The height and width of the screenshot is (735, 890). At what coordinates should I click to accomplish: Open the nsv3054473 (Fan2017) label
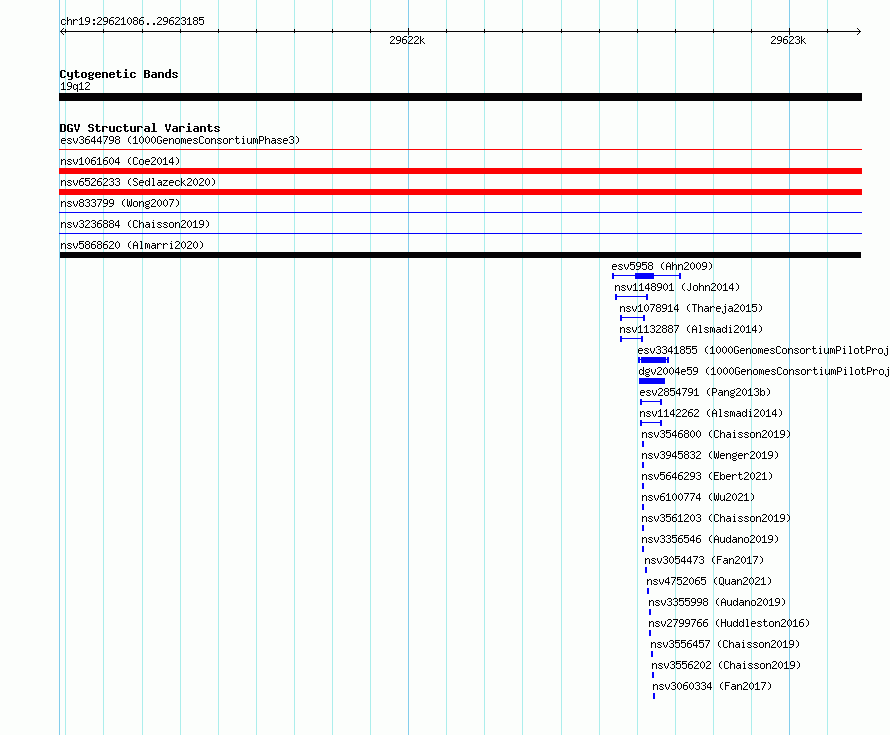[x=704, y=560]
